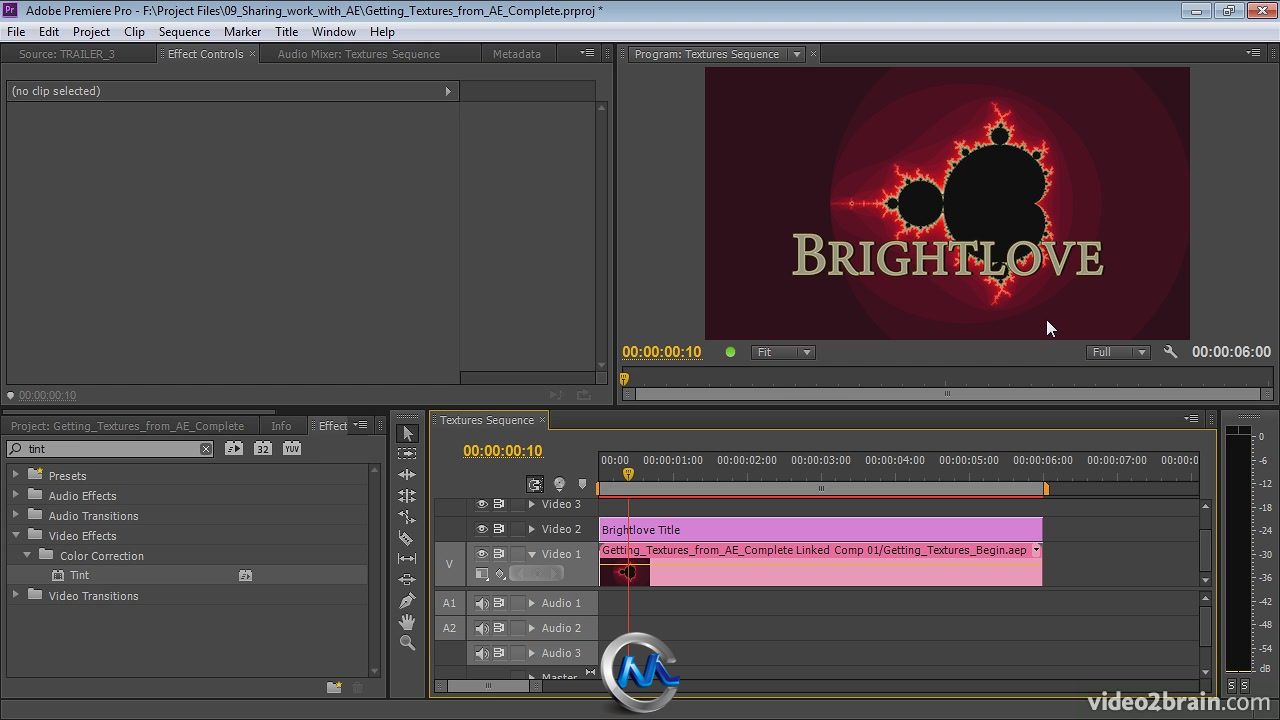
Task: Click the A1 audio source target
Action: tap(449, 603)
